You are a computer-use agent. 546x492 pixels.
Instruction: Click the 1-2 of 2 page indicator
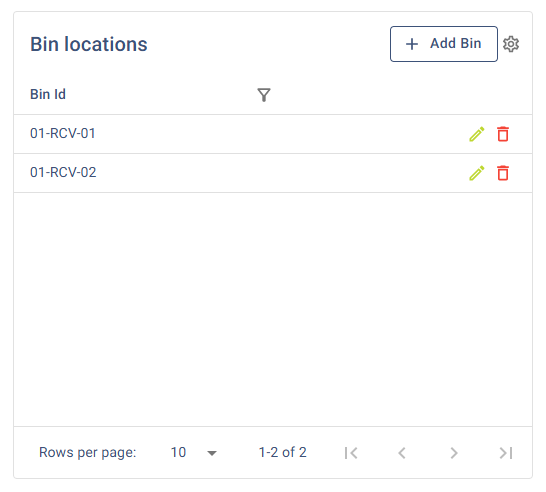pyautogui.click(x=282, y=452)
